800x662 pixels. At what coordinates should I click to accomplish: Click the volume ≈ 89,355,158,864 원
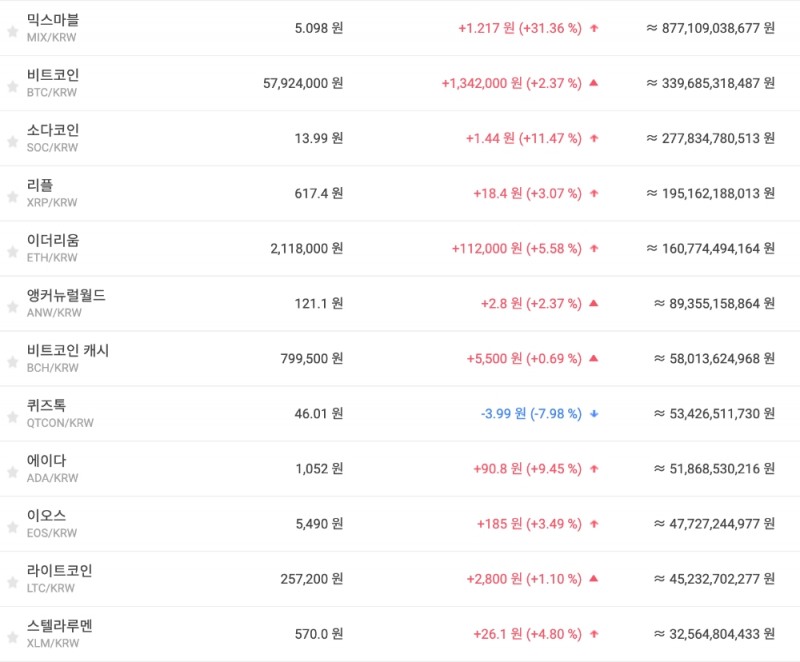coord(714,303)
